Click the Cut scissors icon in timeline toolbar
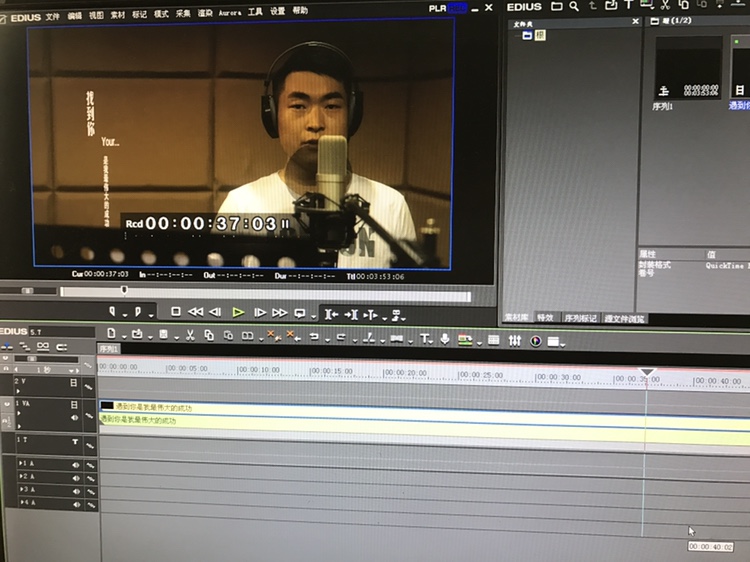 [x=190, y=335]
